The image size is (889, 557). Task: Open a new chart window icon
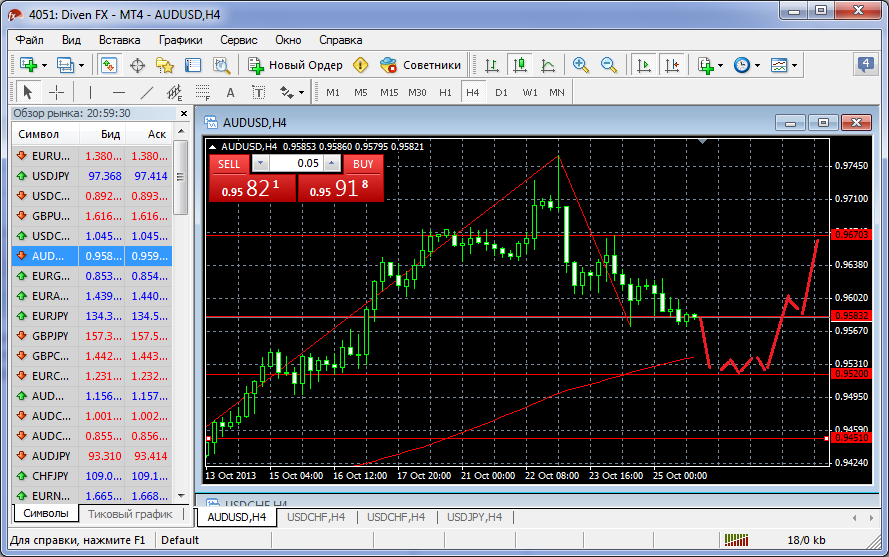[x=28, y=65]
